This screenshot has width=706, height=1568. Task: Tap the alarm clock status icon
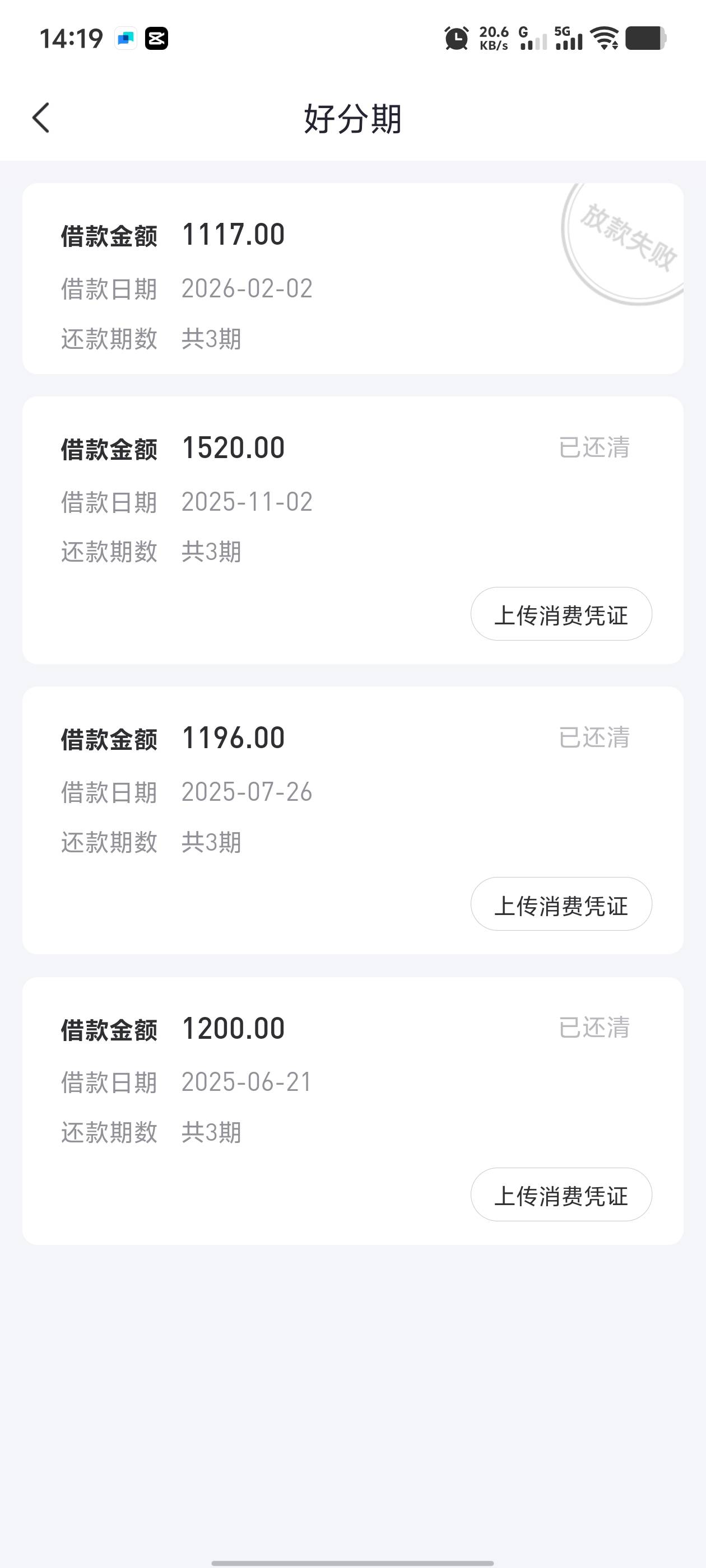pos(456,38)
